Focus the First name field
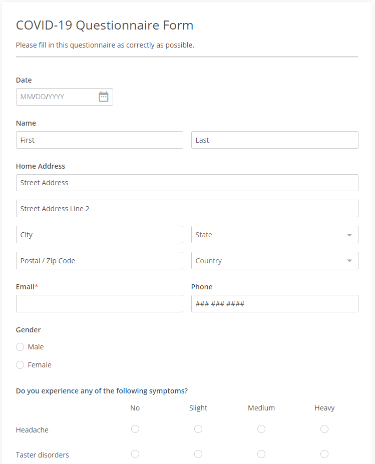 click(99, 140)
